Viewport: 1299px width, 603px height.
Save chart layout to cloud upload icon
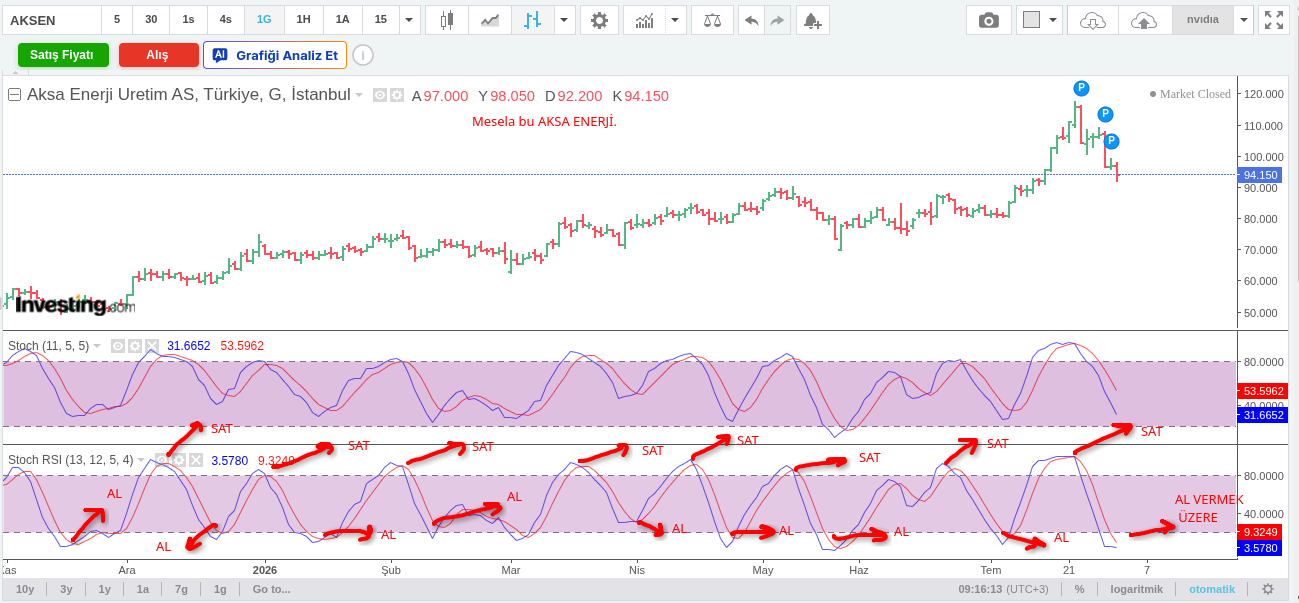(x=1144, y=20)
